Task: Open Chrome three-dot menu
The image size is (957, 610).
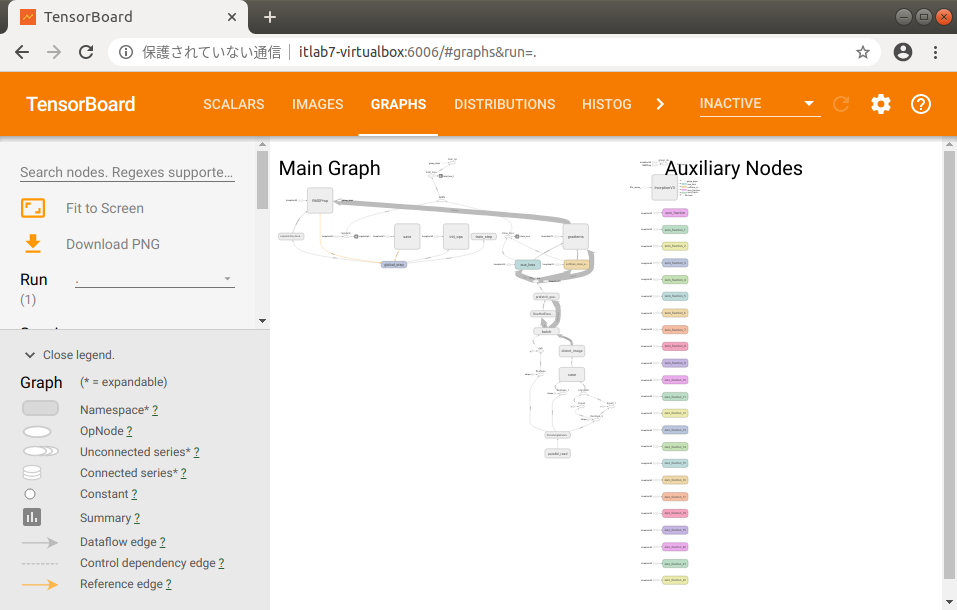Action: pyautogui.click(x=935, y=53)
